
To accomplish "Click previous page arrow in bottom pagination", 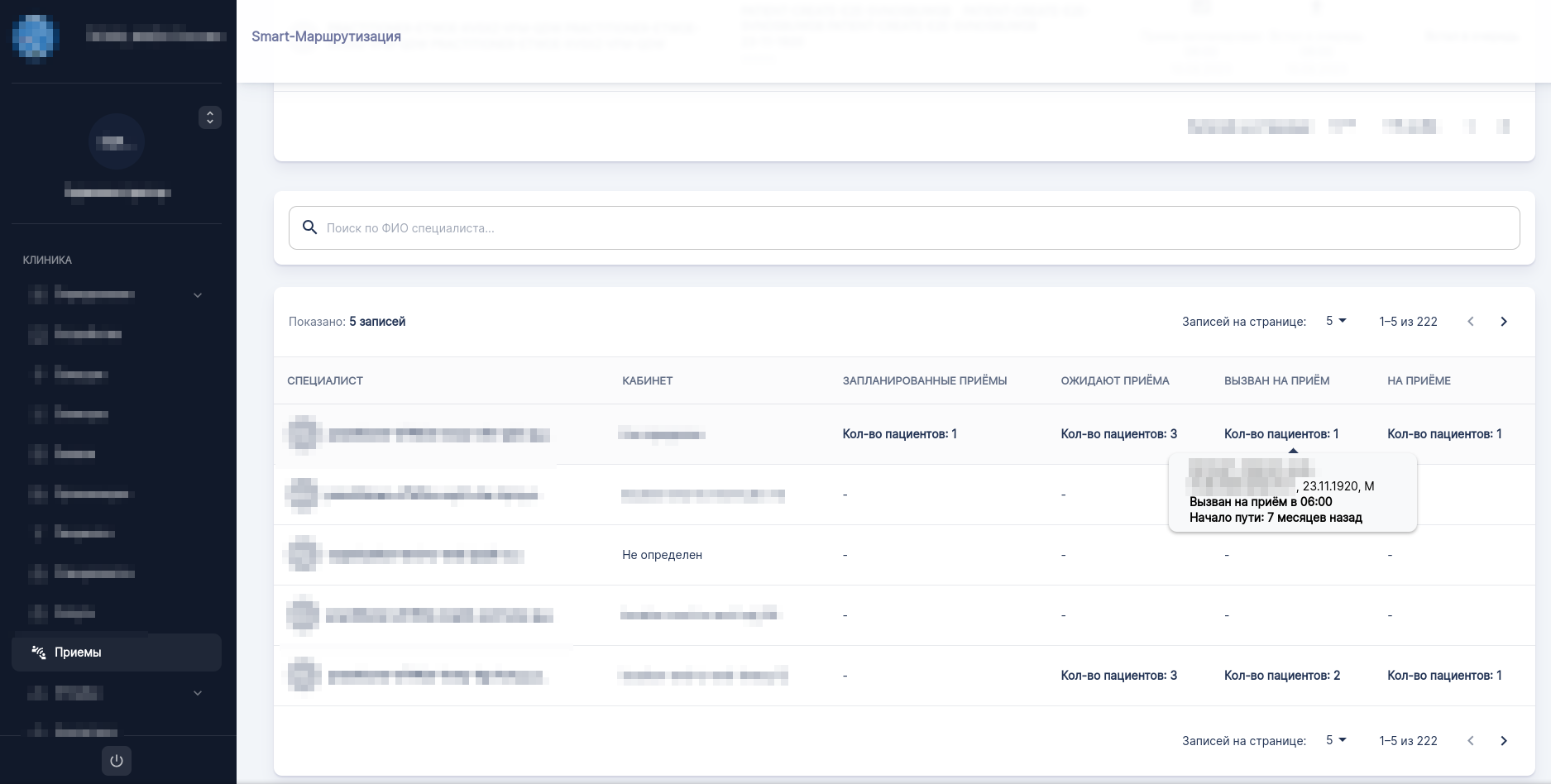I will [x=1471, y=741].
